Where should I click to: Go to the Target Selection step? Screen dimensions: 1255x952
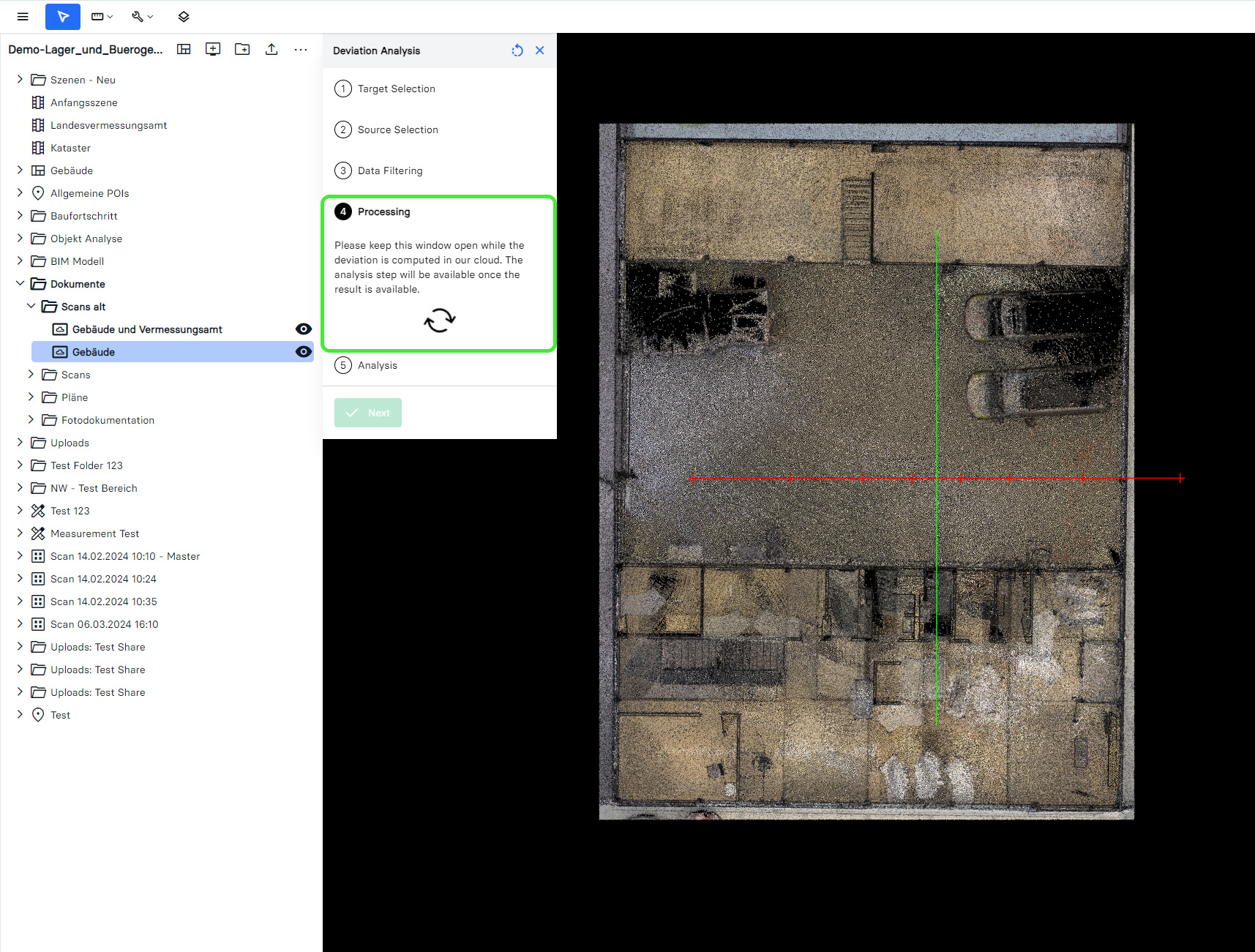click(396, 89)
